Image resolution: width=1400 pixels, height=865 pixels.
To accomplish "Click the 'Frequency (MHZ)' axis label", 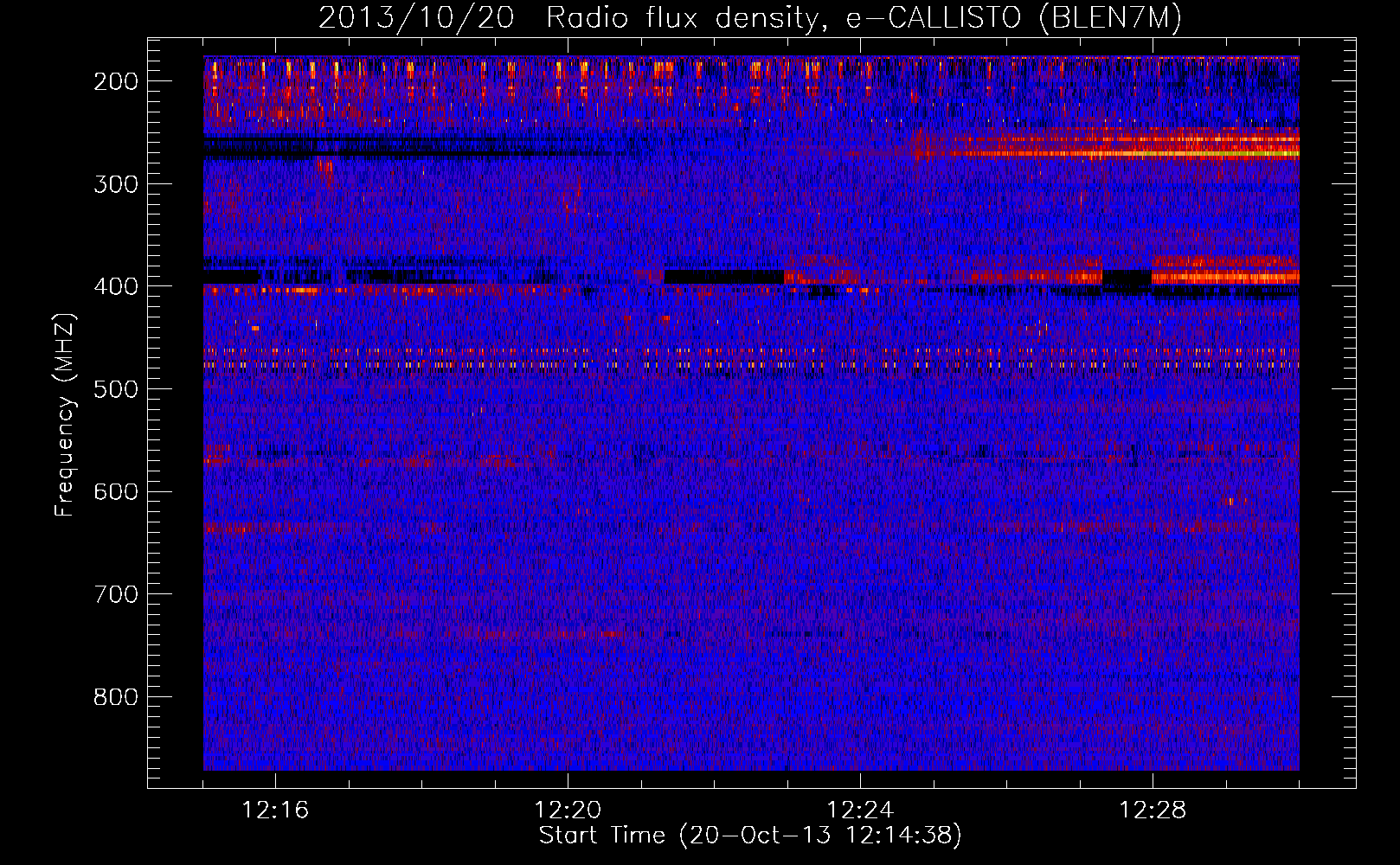I will (65, 414).
